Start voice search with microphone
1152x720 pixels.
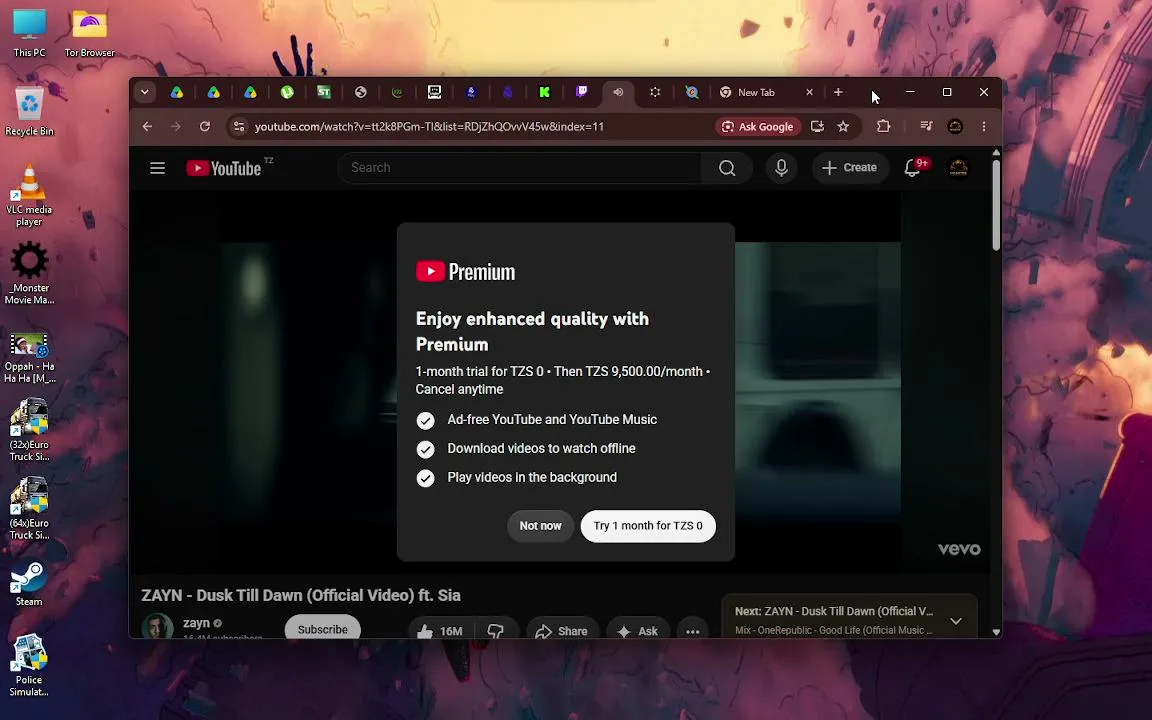pyautogui.click(x=782, y=168)
